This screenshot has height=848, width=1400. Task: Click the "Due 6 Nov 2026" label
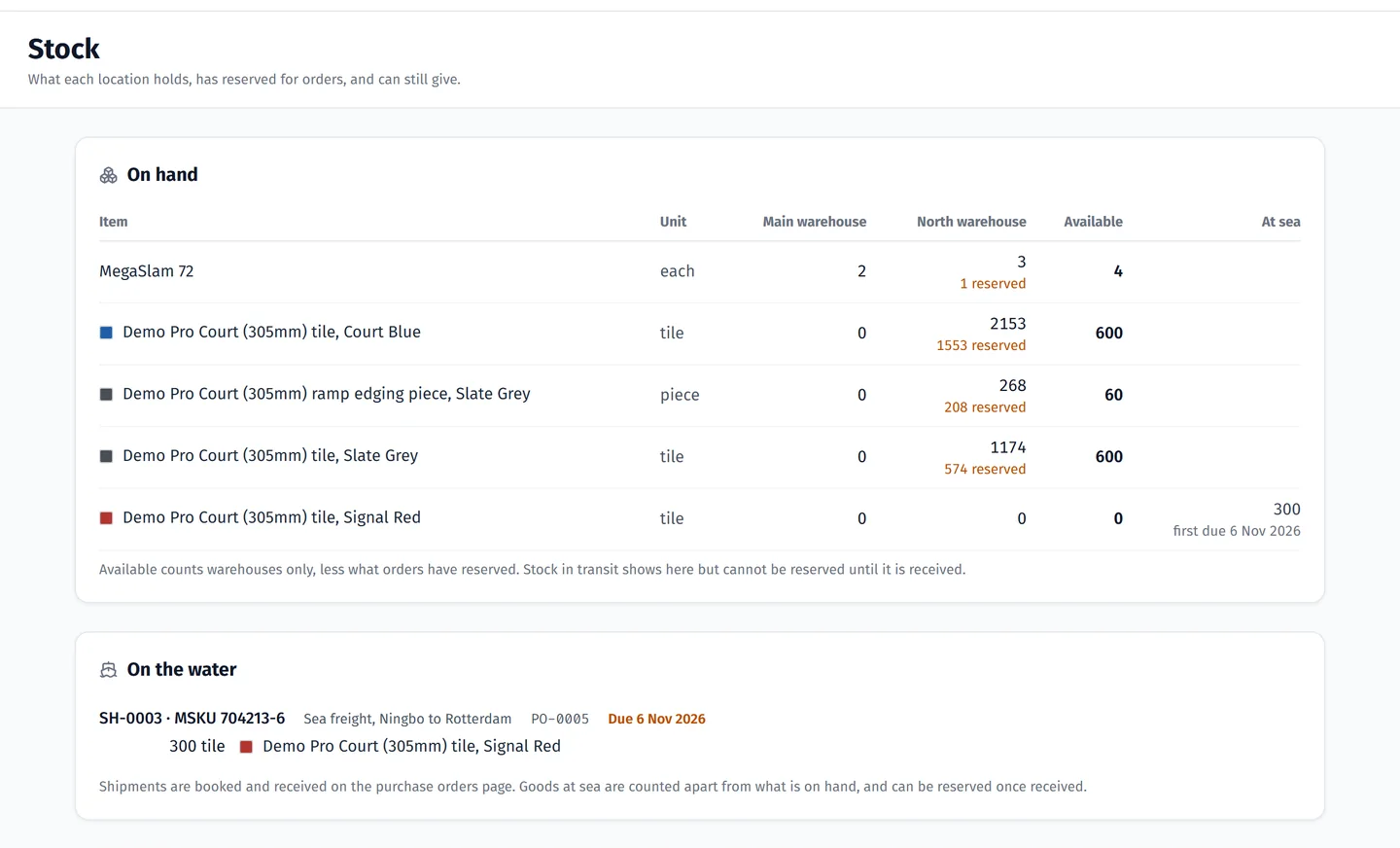click(657, 720)
